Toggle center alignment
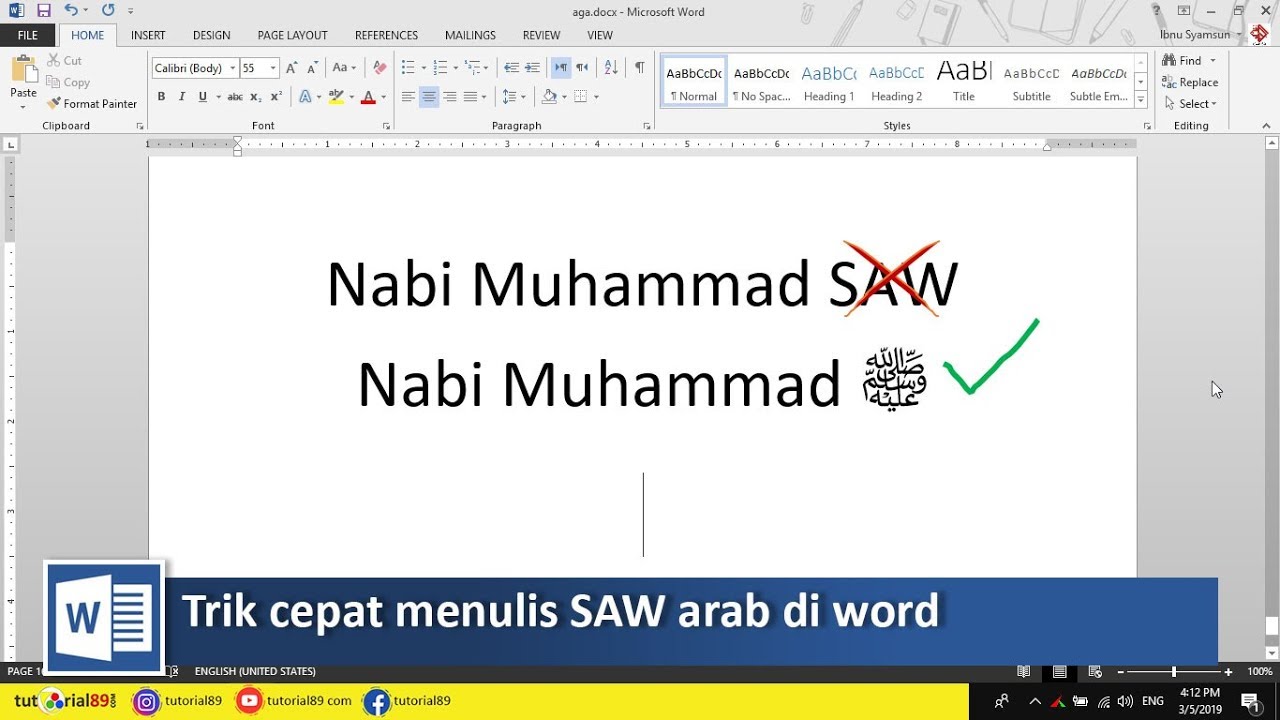Viewport: 1280px width, 720px height. (429, 97)
